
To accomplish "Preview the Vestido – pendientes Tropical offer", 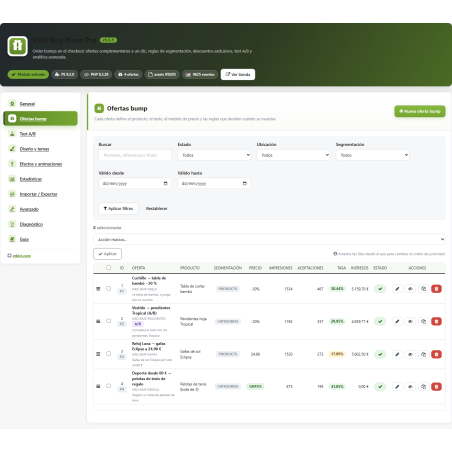I will [x=410, y=321].
